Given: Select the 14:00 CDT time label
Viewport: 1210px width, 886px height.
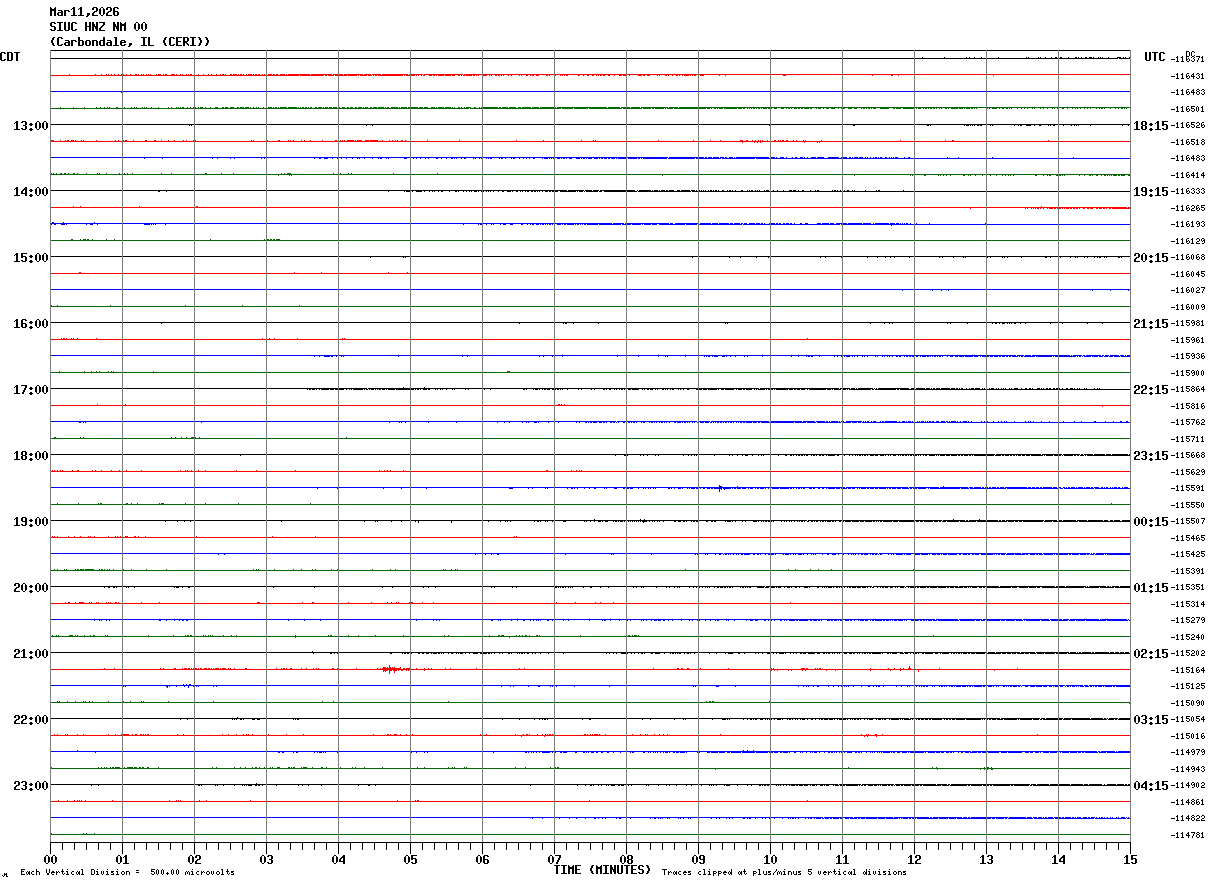Looking at the screenshot, I should [30, 191].
